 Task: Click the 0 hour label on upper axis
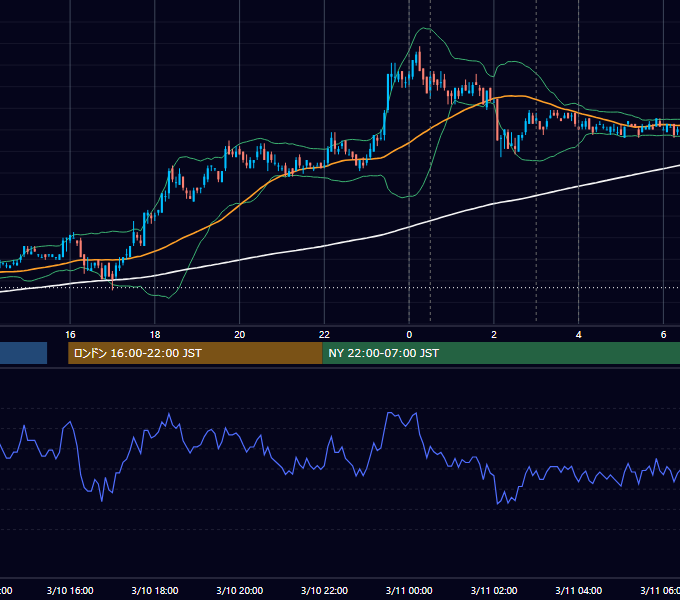click(409, 335)
